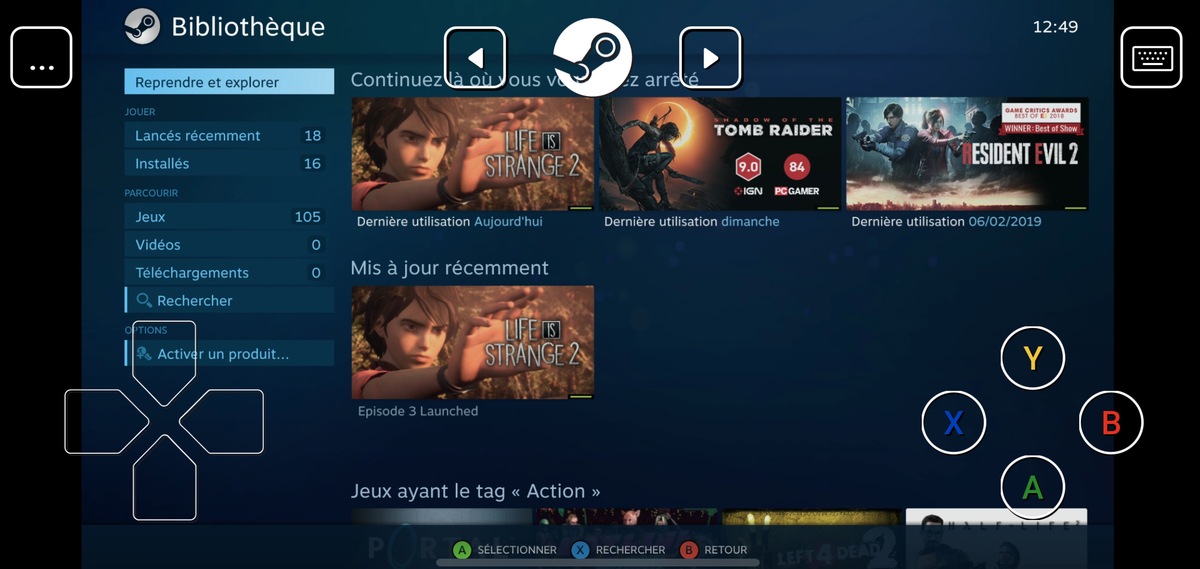
Task: Open the Installés games list
Action: coord(229,163)
